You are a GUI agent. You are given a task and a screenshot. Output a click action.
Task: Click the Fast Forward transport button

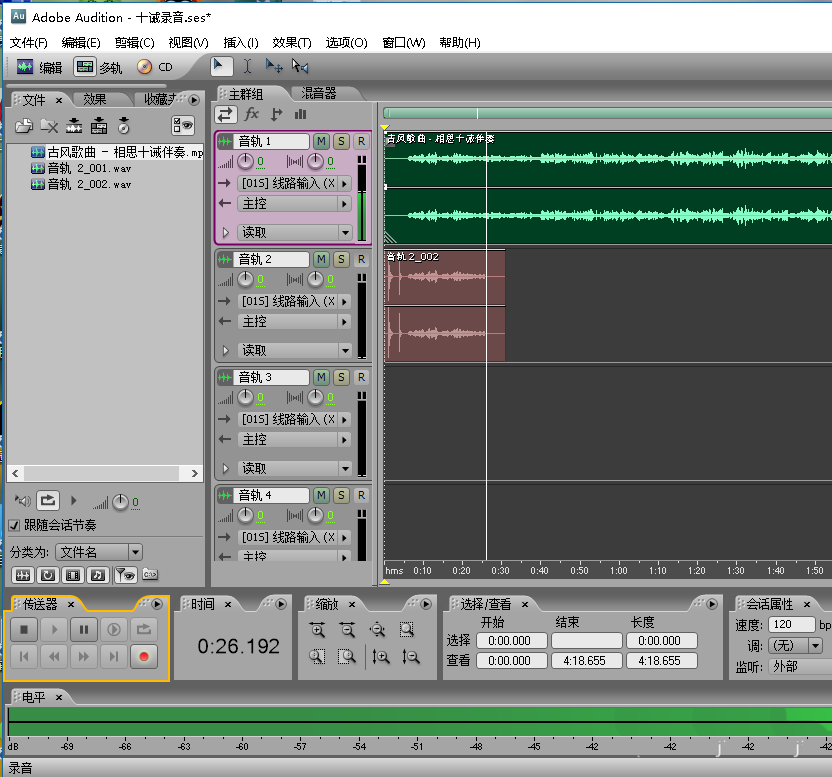[x=84, y=657]
